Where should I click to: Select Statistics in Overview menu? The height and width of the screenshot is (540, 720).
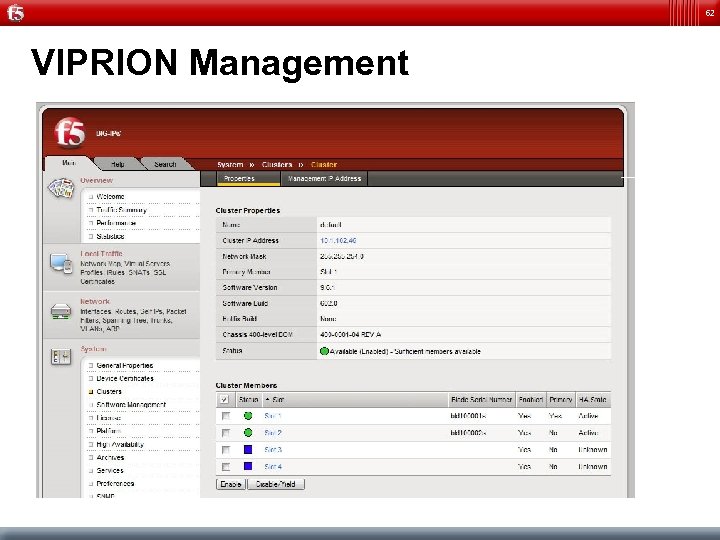[x=110, y=236]
